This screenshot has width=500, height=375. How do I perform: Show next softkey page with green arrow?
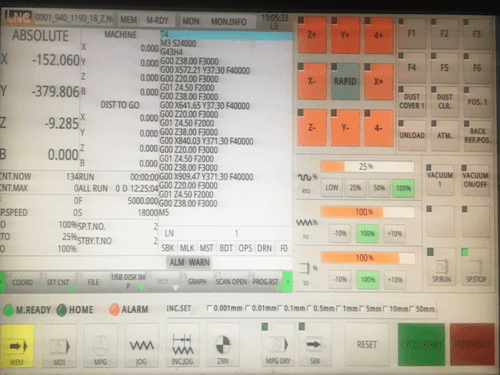(x=287, y=282)
